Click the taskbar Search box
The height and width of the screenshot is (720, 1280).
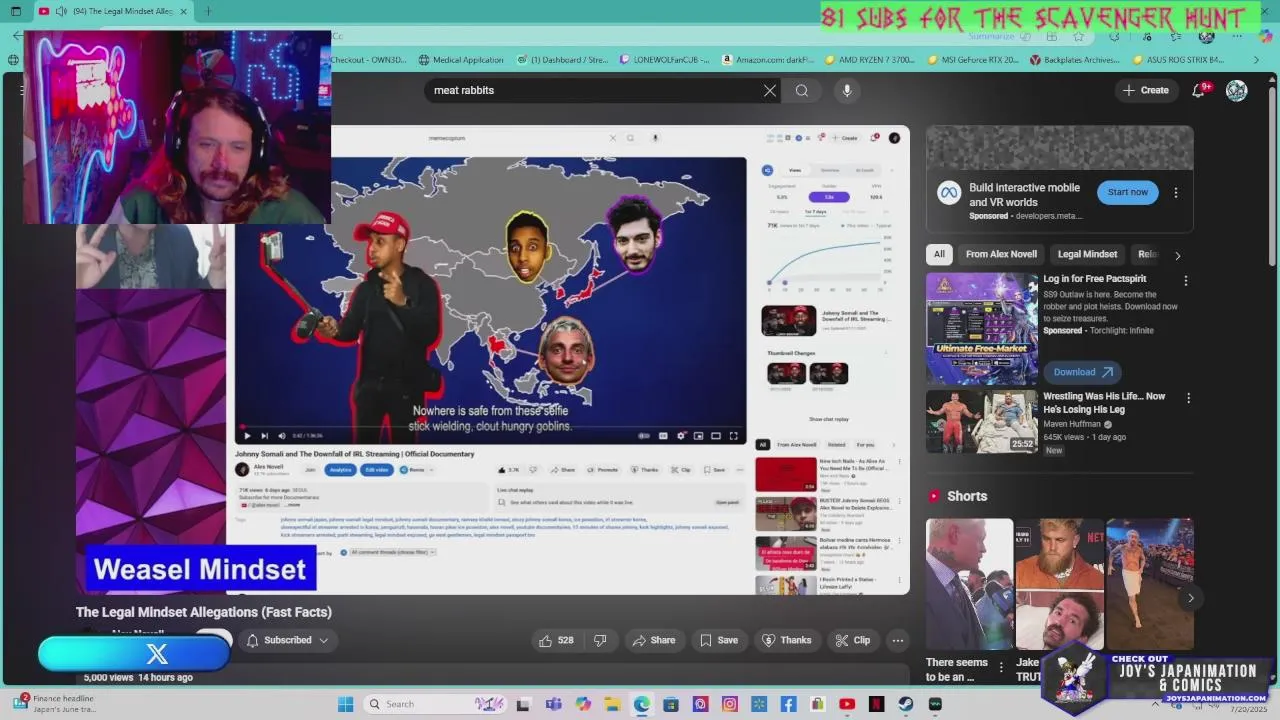point(435,704)
